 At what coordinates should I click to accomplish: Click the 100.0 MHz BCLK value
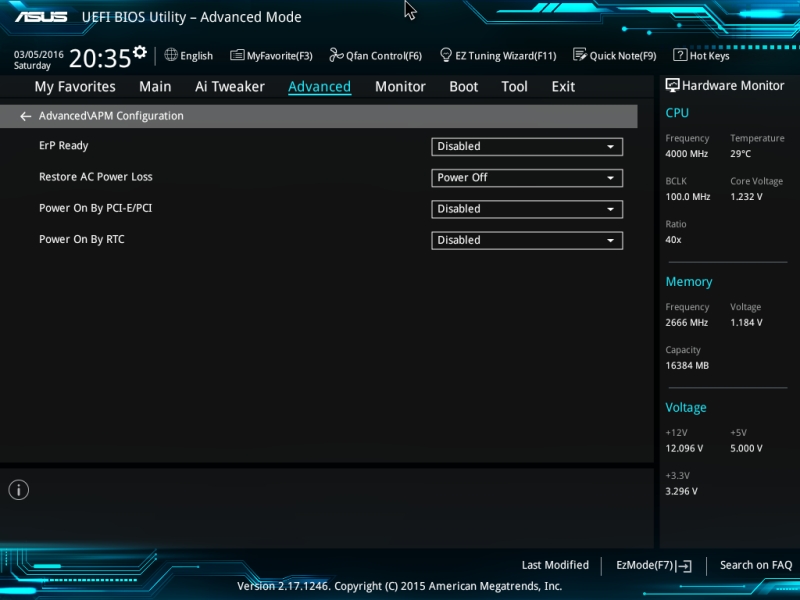[688, 196]
